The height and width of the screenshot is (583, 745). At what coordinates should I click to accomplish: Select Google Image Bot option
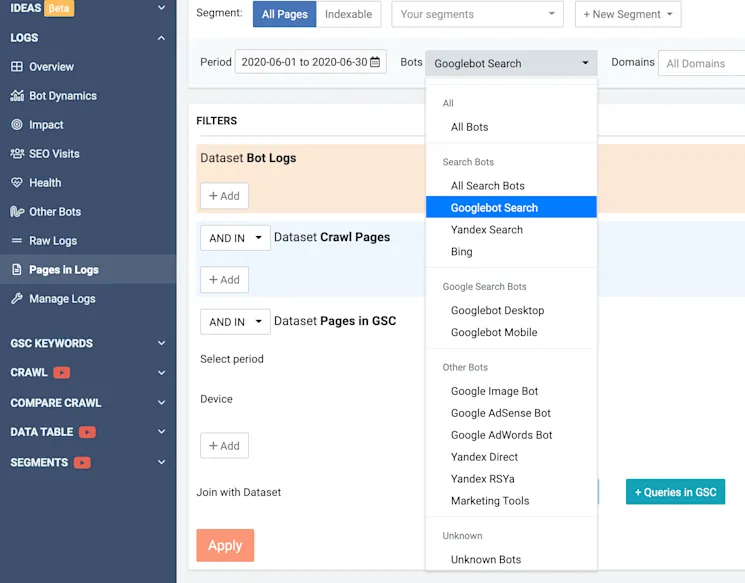511,391
